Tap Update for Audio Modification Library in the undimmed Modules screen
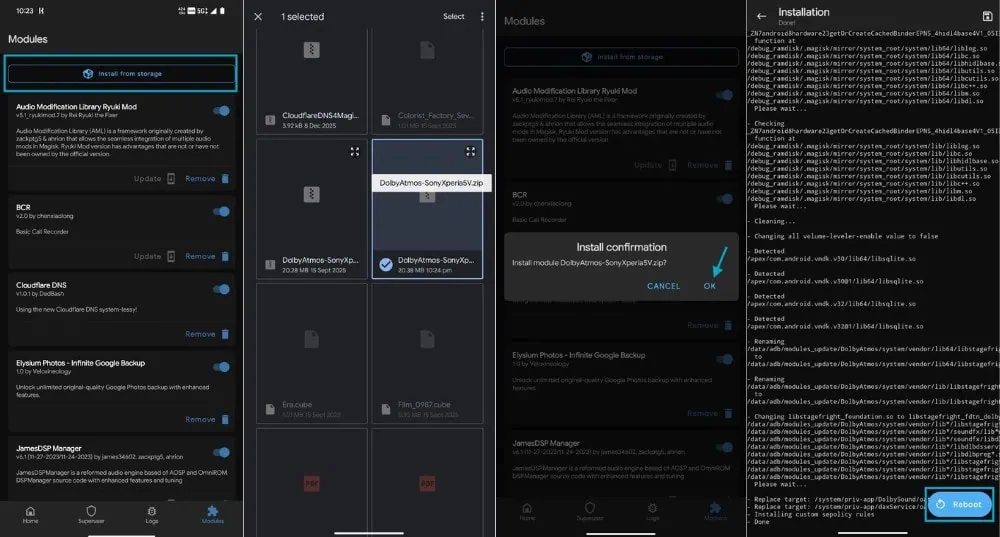 click(154, 179)
